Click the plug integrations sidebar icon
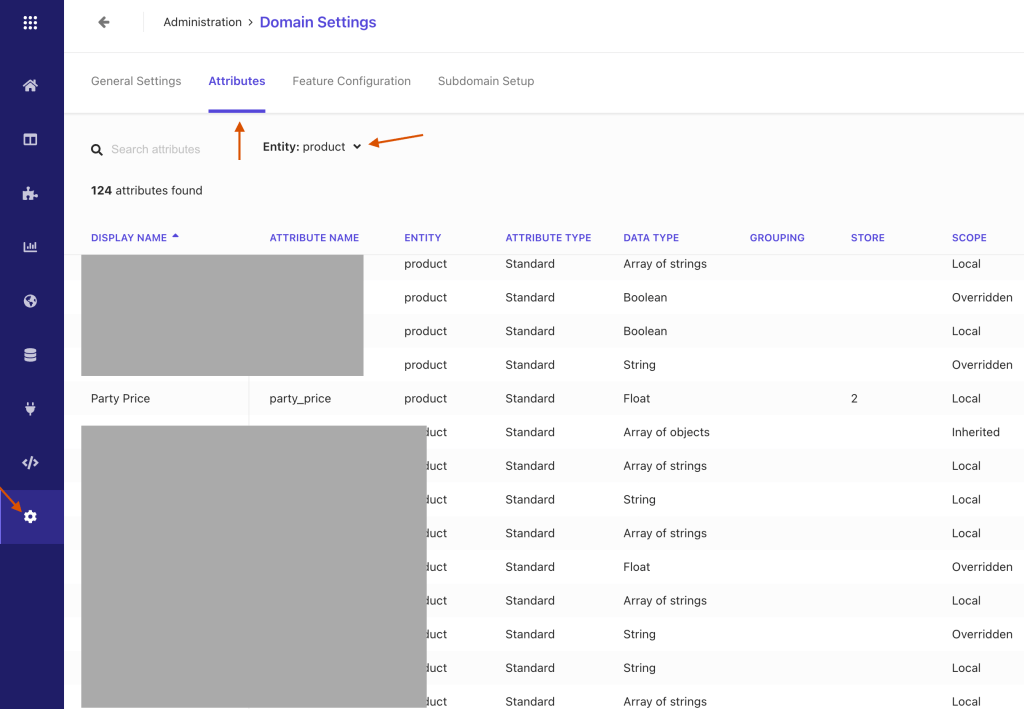The image size is (1024, 709). (x=30, y=409)
